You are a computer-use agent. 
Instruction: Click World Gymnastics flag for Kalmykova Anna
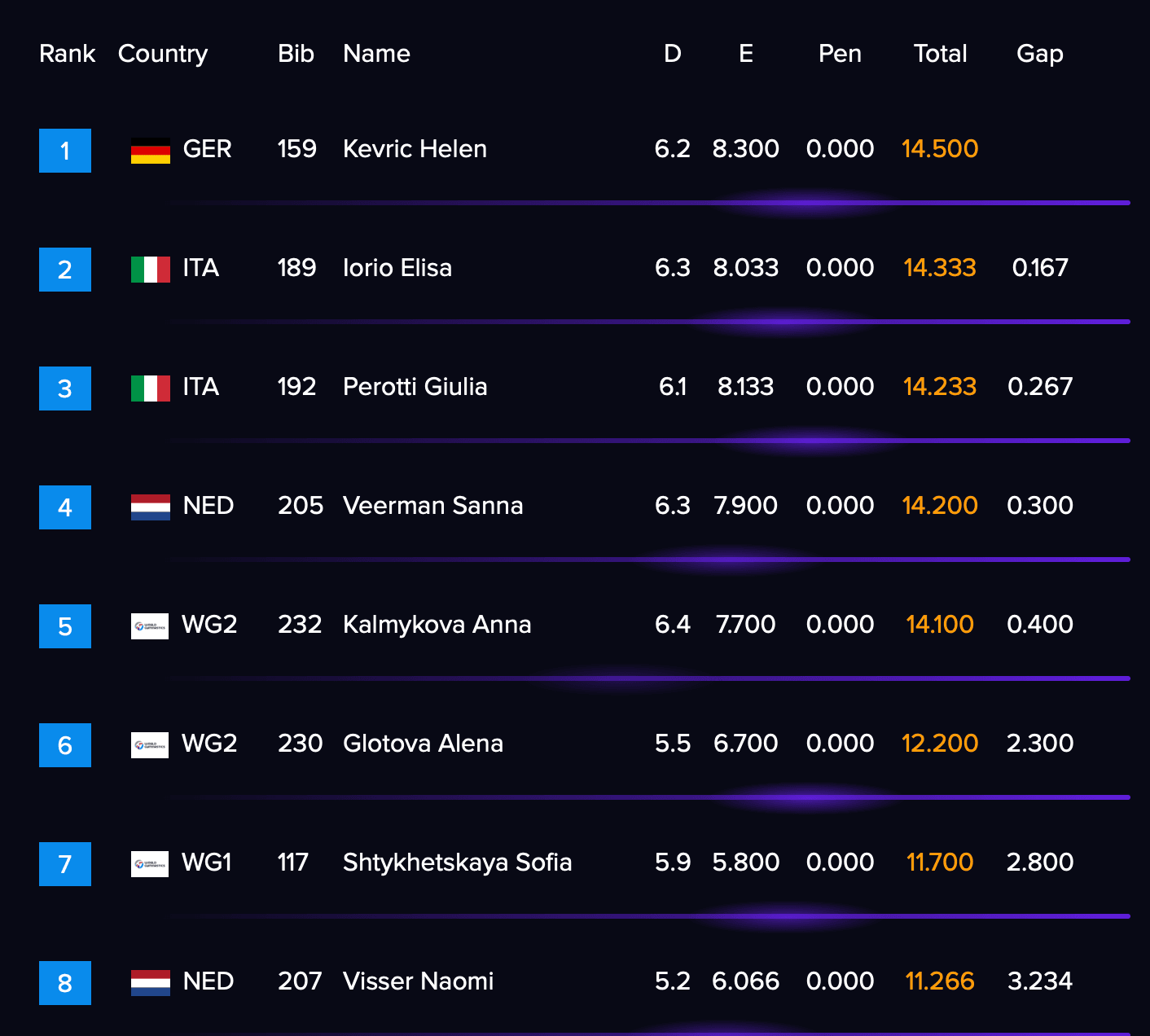coord(150,626)
